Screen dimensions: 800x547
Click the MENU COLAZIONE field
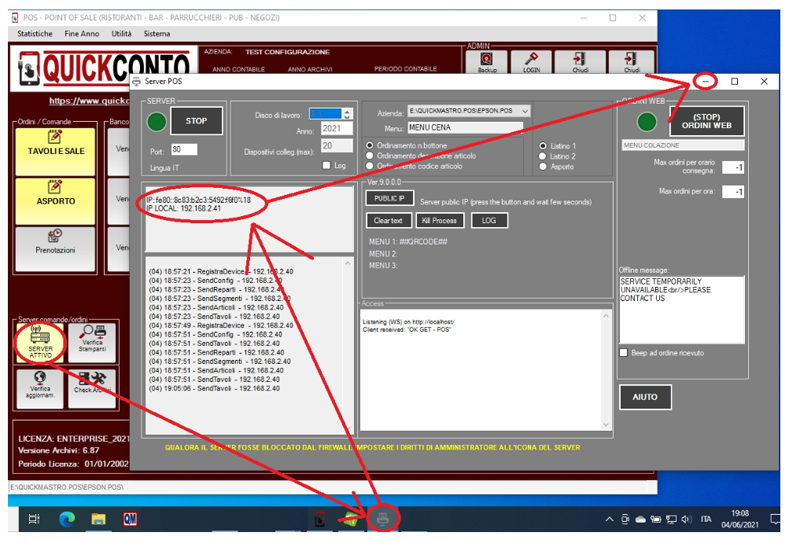point(683,145)
